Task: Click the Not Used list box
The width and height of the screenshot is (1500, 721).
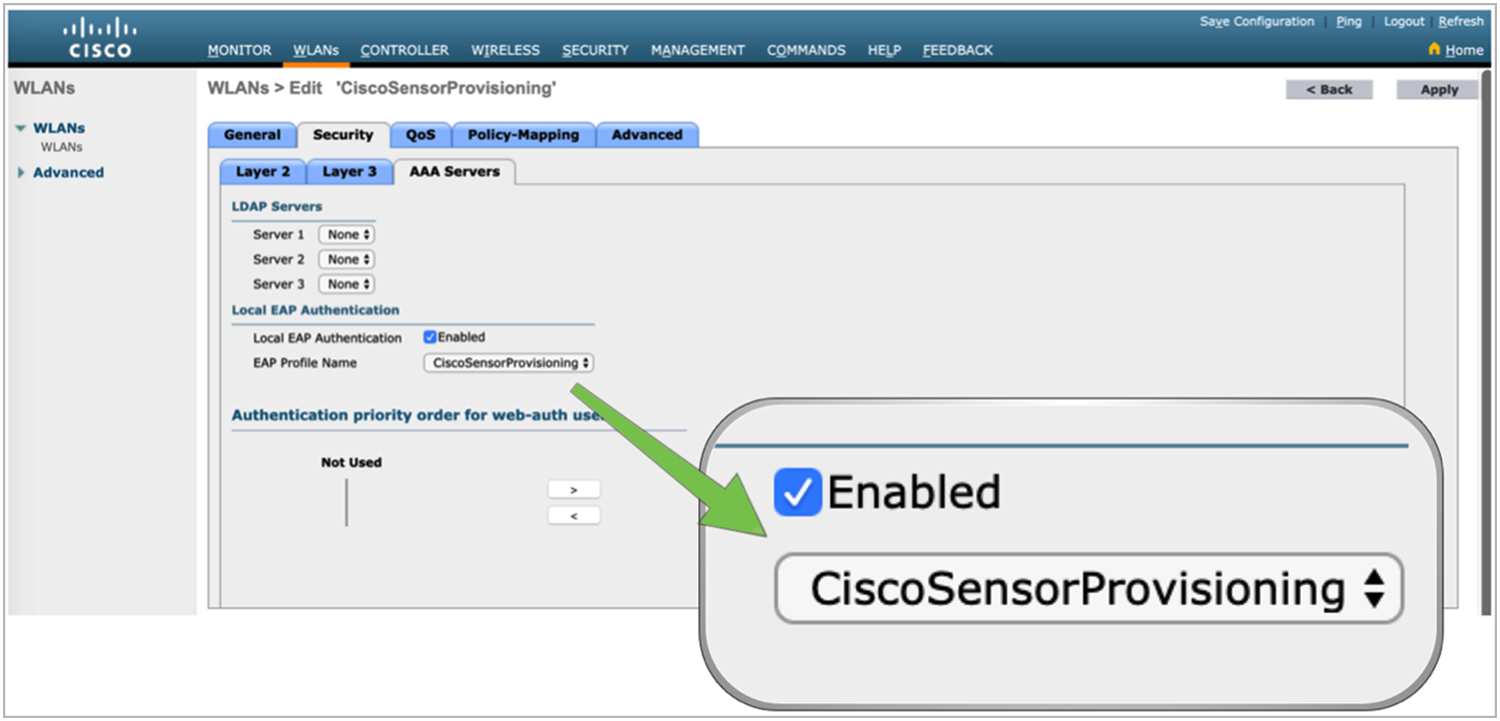Action: click(x=347, y=502)
